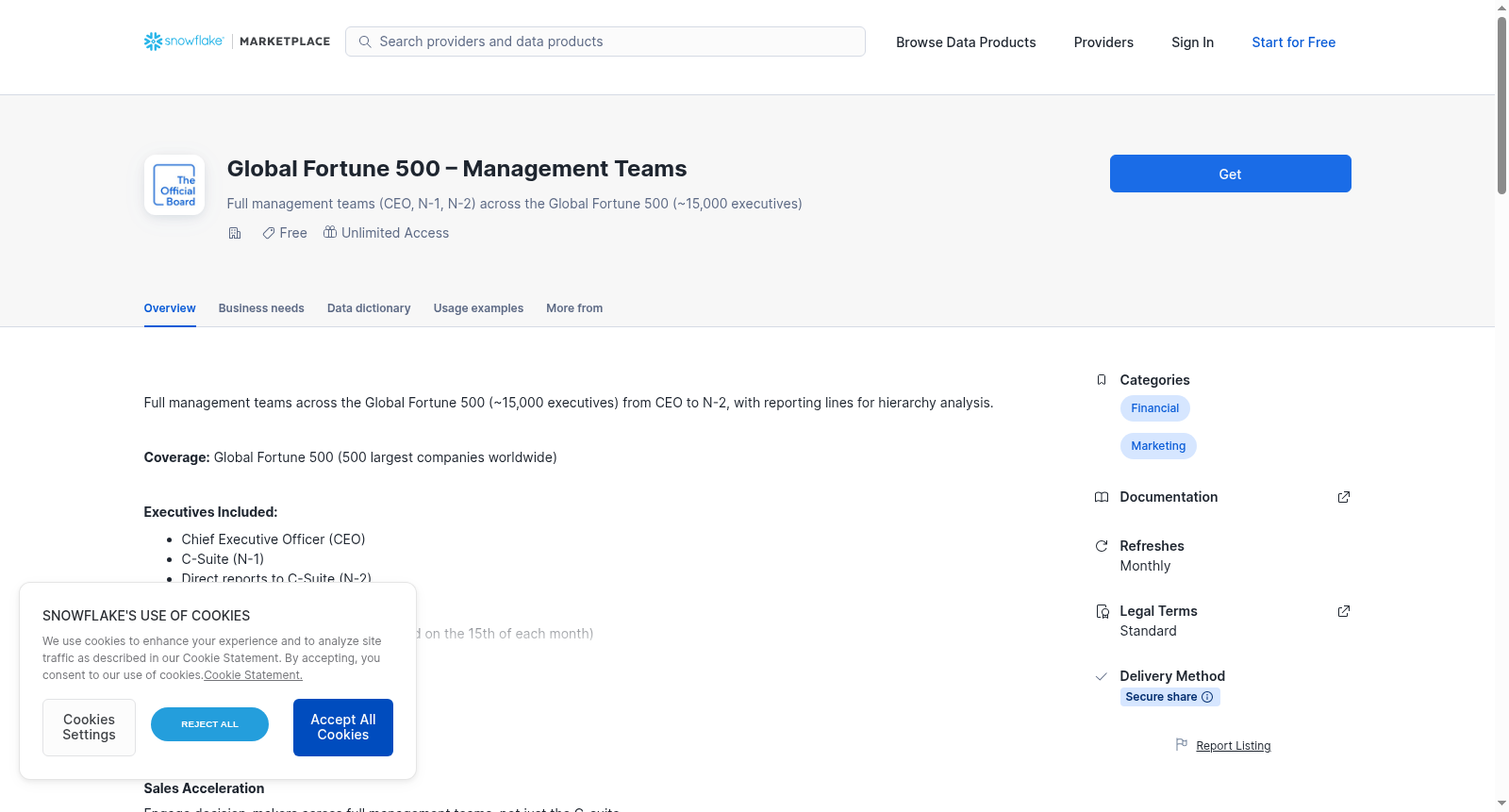Click the Refreshes circular arrow icon
Image resolution: width=1509 pixels, height=812 pixels.
[1102, 546]
